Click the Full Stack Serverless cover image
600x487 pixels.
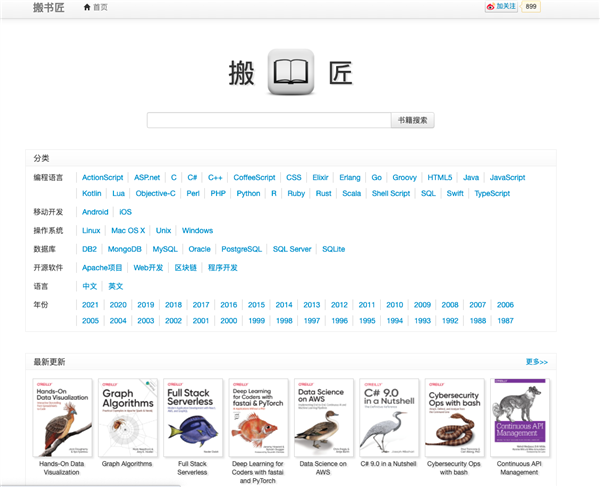click(x=193, y=417)
